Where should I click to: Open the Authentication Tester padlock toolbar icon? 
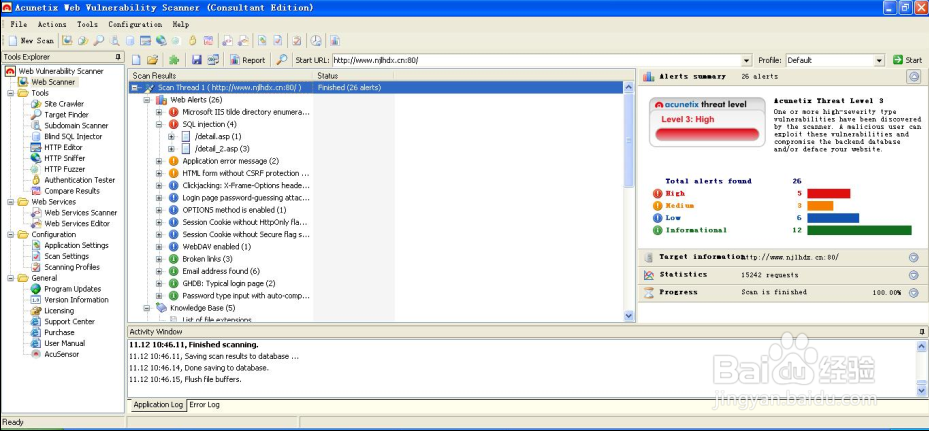(x=192, y=41)
